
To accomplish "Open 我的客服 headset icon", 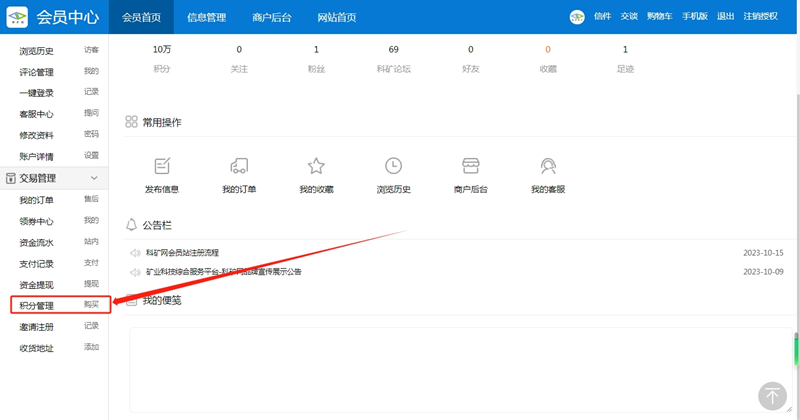I will (x=548, y=166).
